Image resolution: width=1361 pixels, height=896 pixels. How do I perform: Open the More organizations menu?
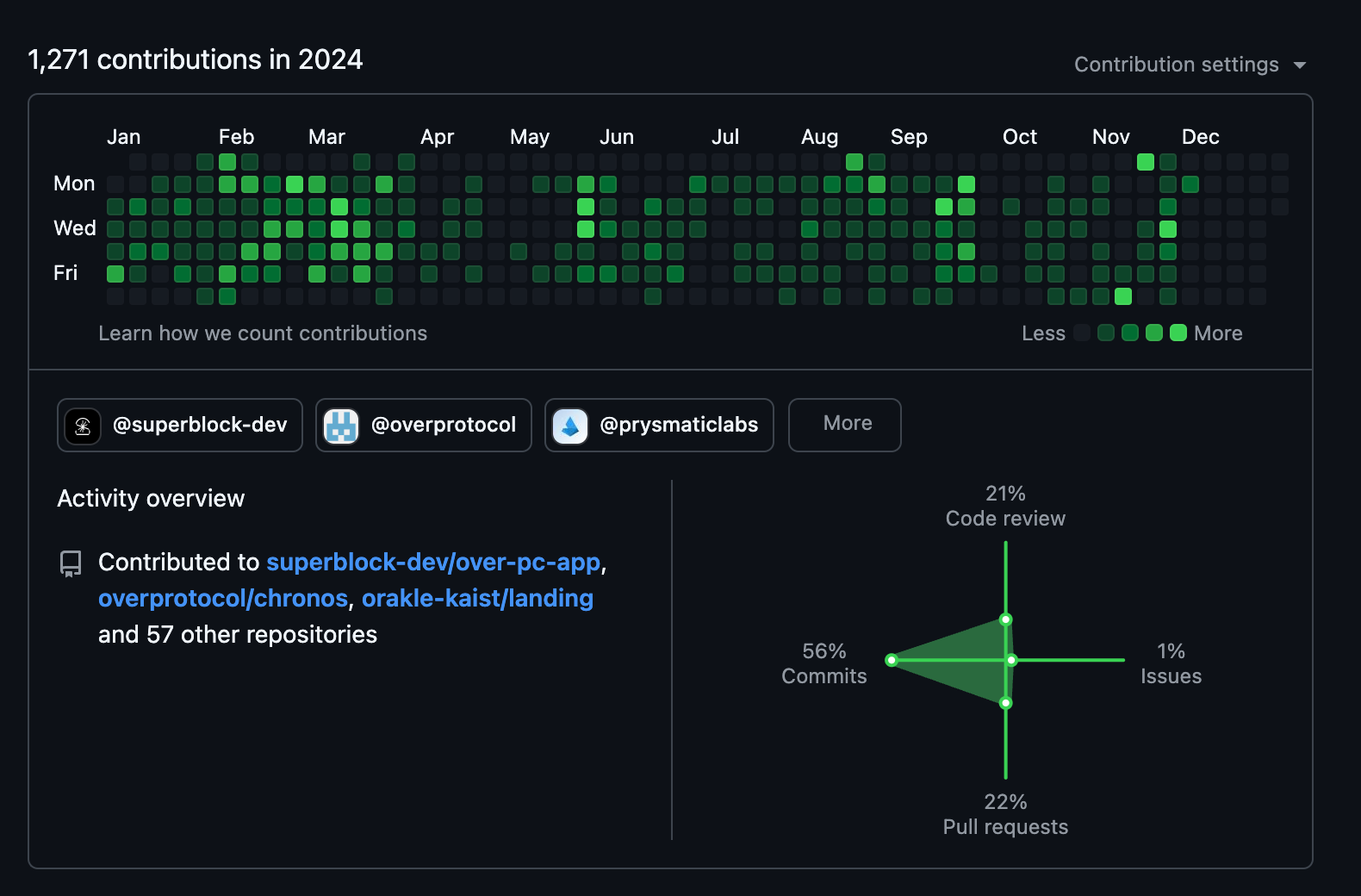pos(845,425)
